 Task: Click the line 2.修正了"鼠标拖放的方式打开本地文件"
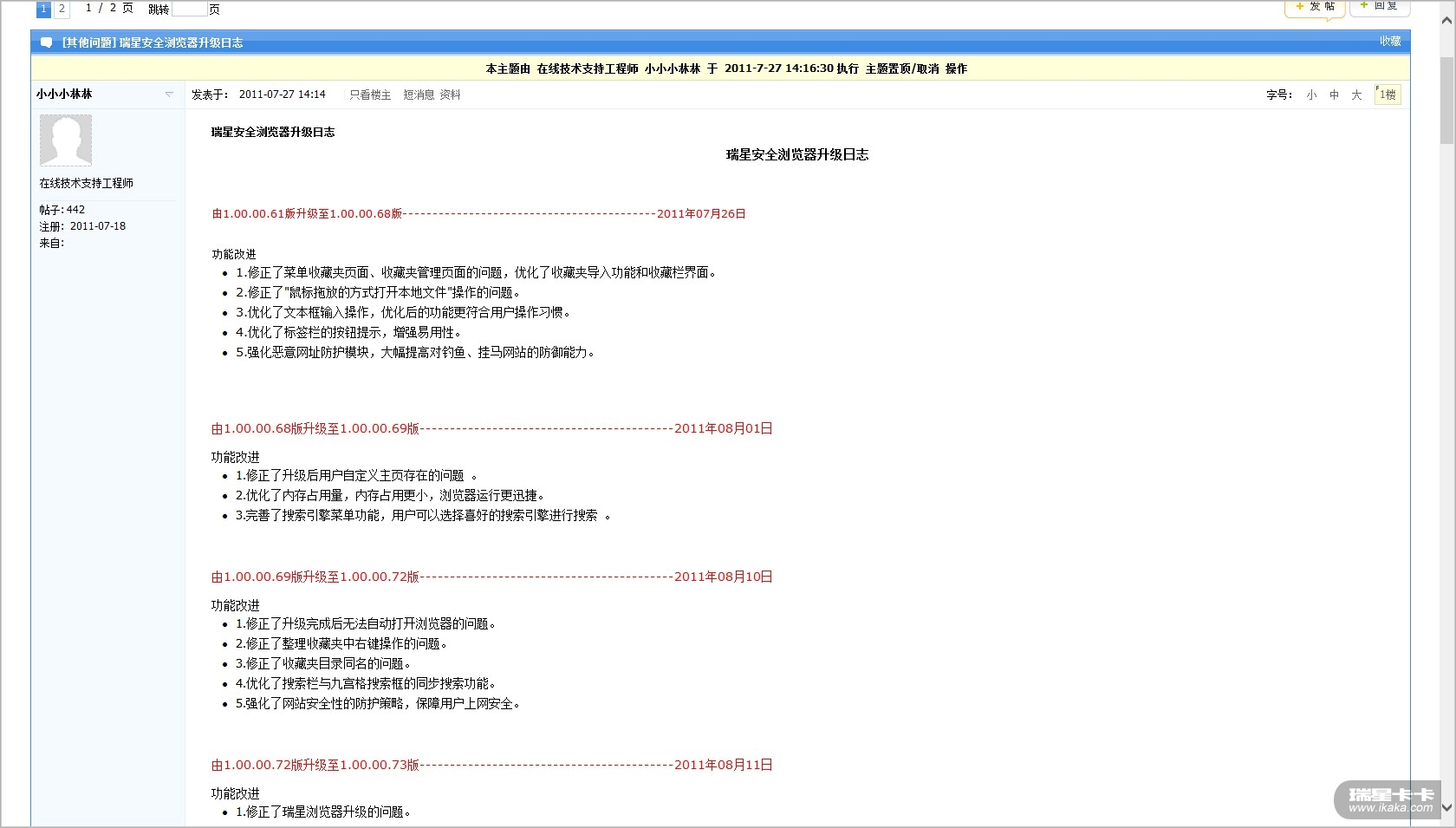click(x=380, y=292)
